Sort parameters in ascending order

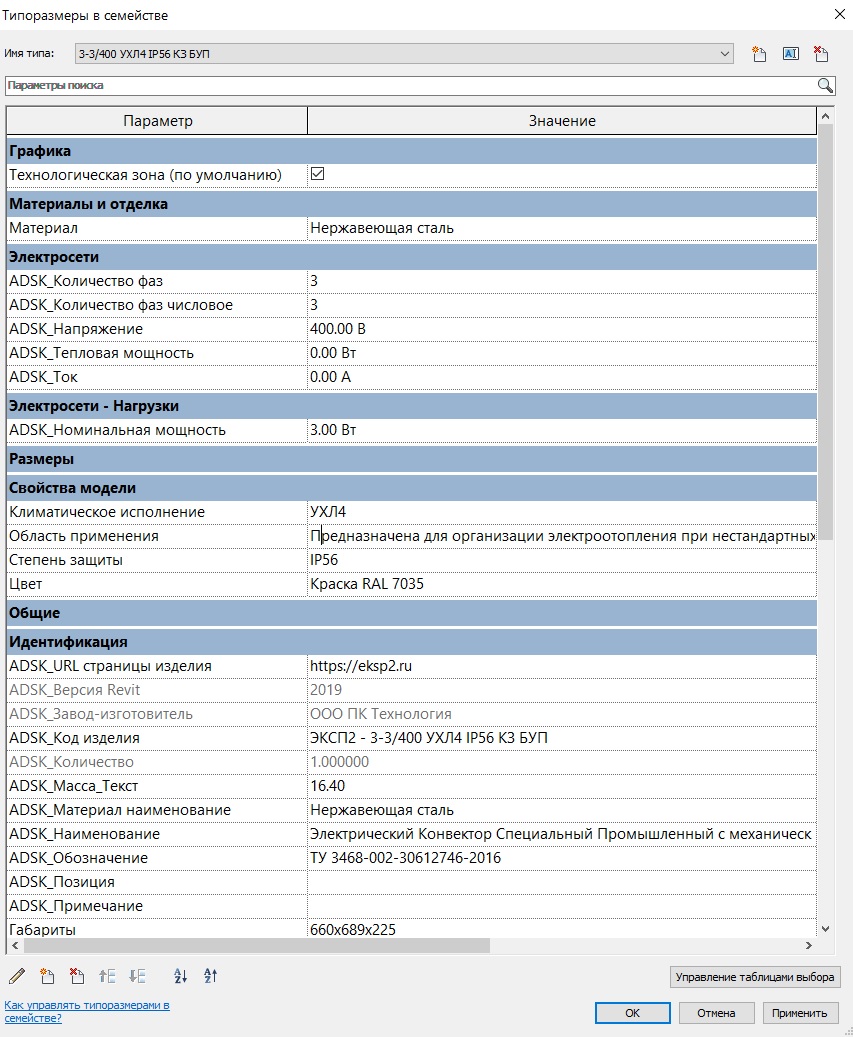coord(181,975)
